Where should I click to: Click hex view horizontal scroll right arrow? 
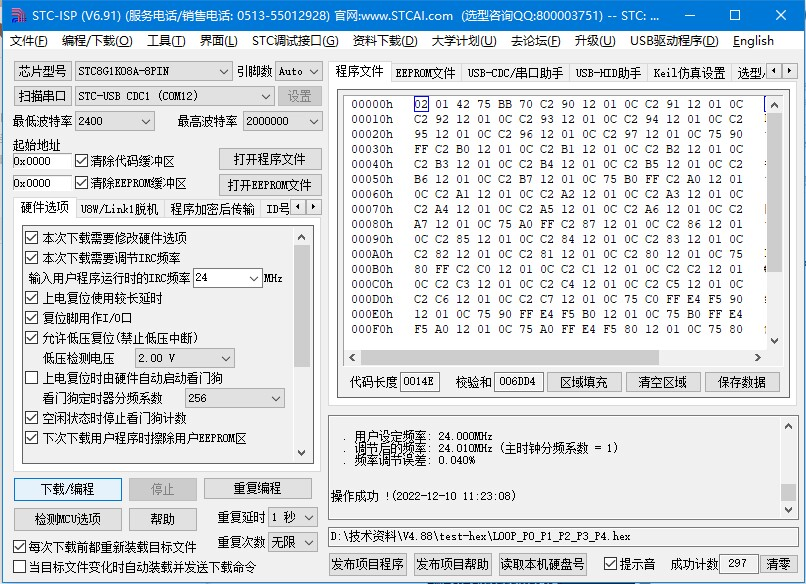click(x=758, y=357)
